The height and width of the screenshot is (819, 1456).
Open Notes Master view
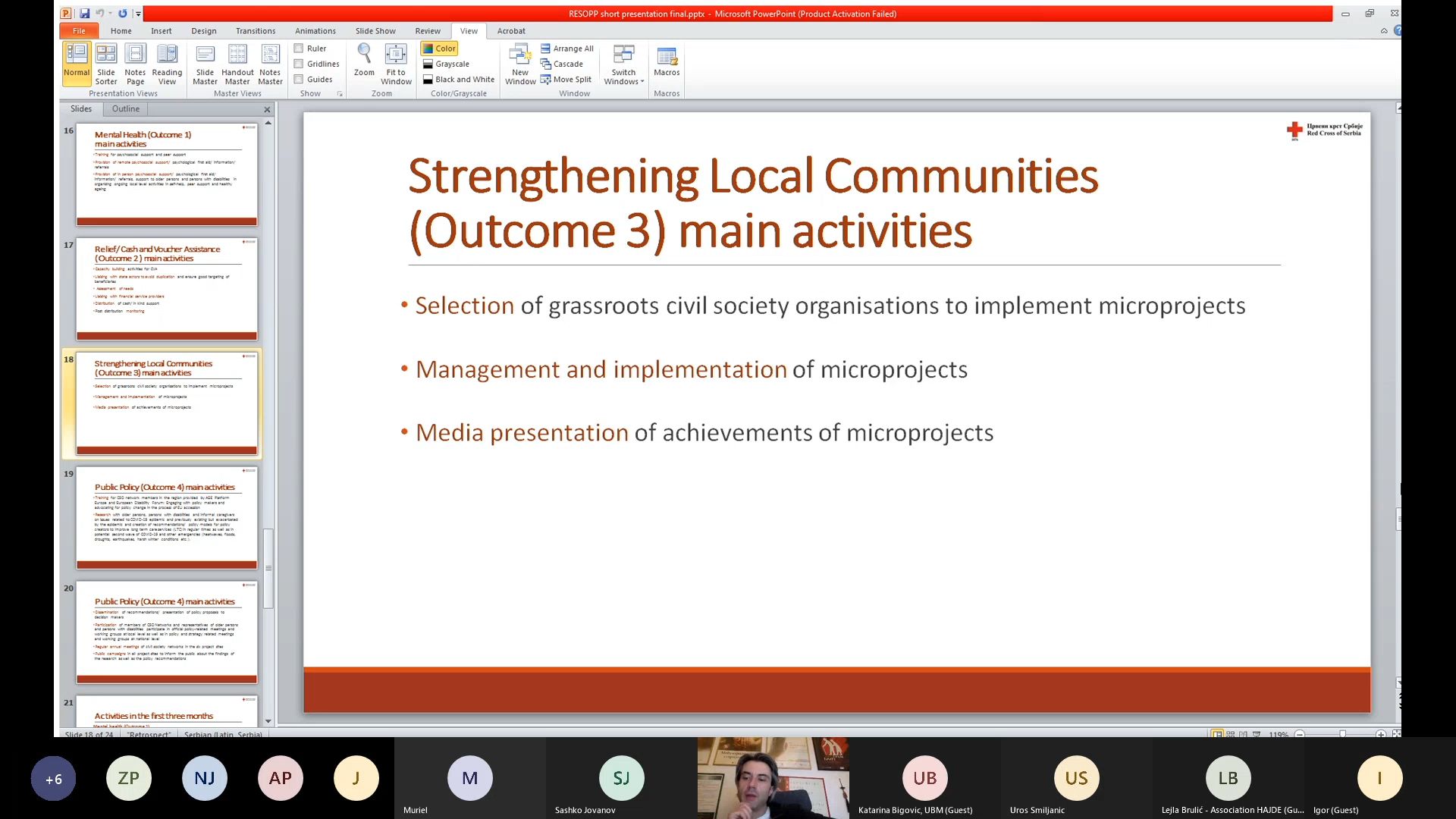click(270, 64)
